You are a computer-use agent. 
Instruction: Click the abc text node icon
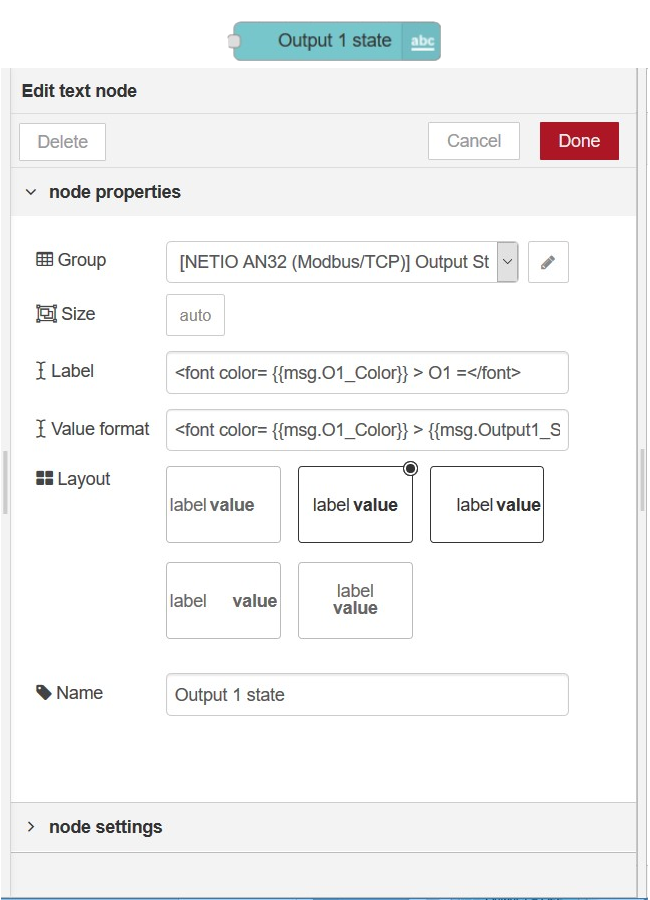[422, 41]
